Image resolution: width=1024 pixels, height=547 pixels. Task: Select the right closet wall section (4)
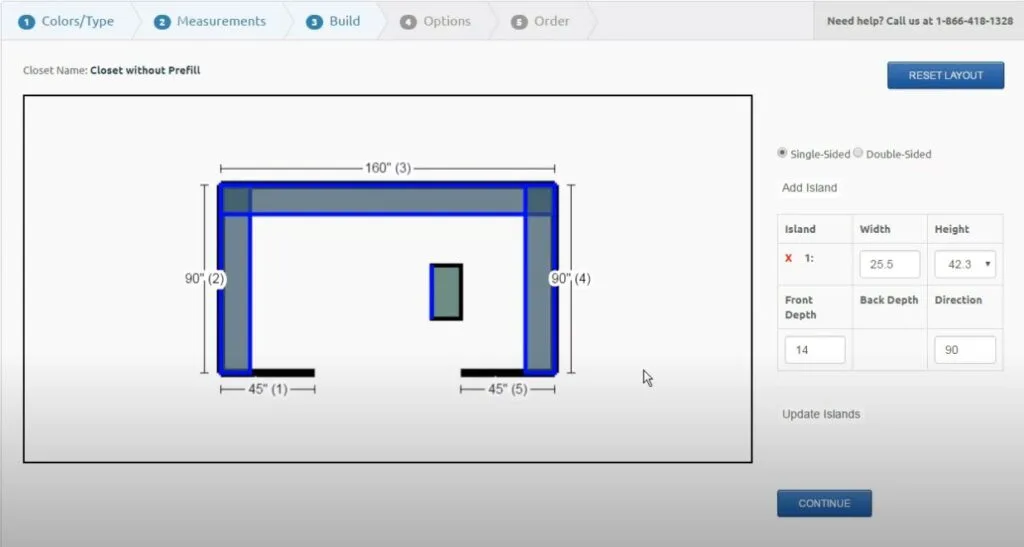pos(539,292)
